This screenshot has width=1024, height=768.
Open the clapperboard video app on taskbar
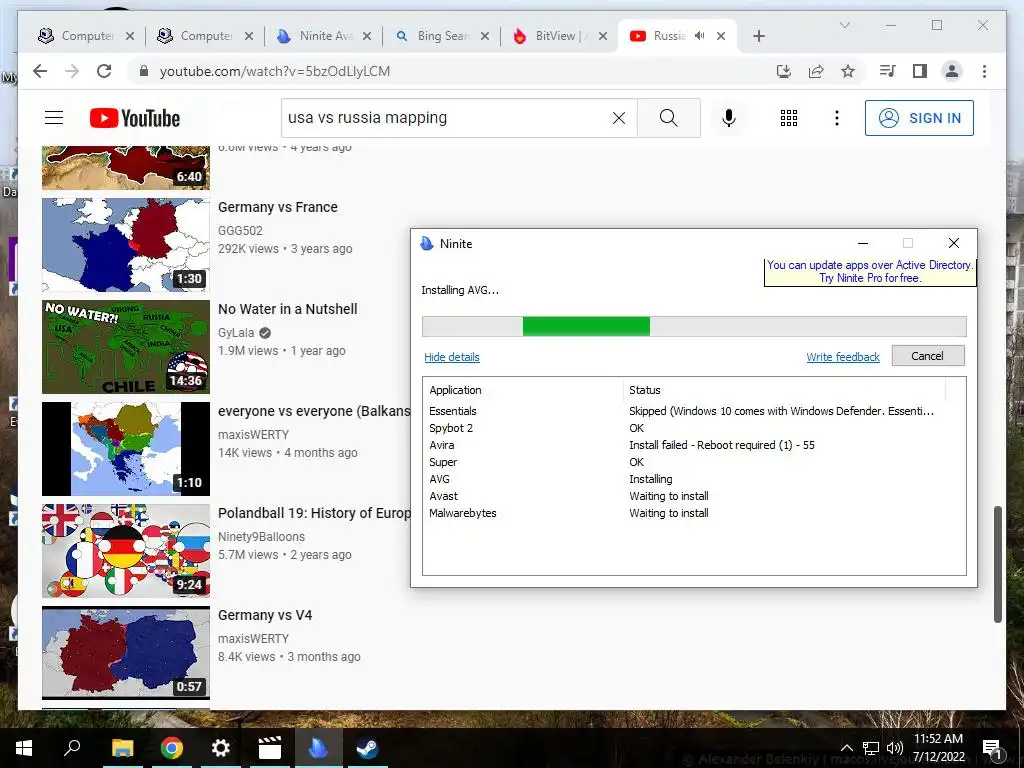pyautogui.click(x=269, y=748)
